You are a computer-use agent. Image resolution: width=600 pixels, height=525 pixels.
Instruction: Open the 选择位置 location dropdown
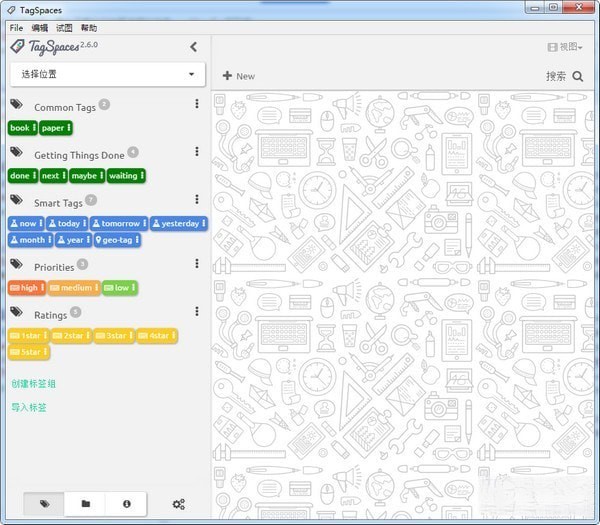coord(107,75)
